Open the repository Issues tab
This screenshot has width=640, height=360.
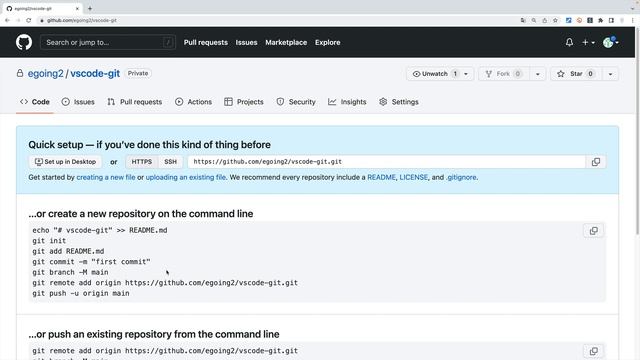pyautogui.click(x=78, y=102)
